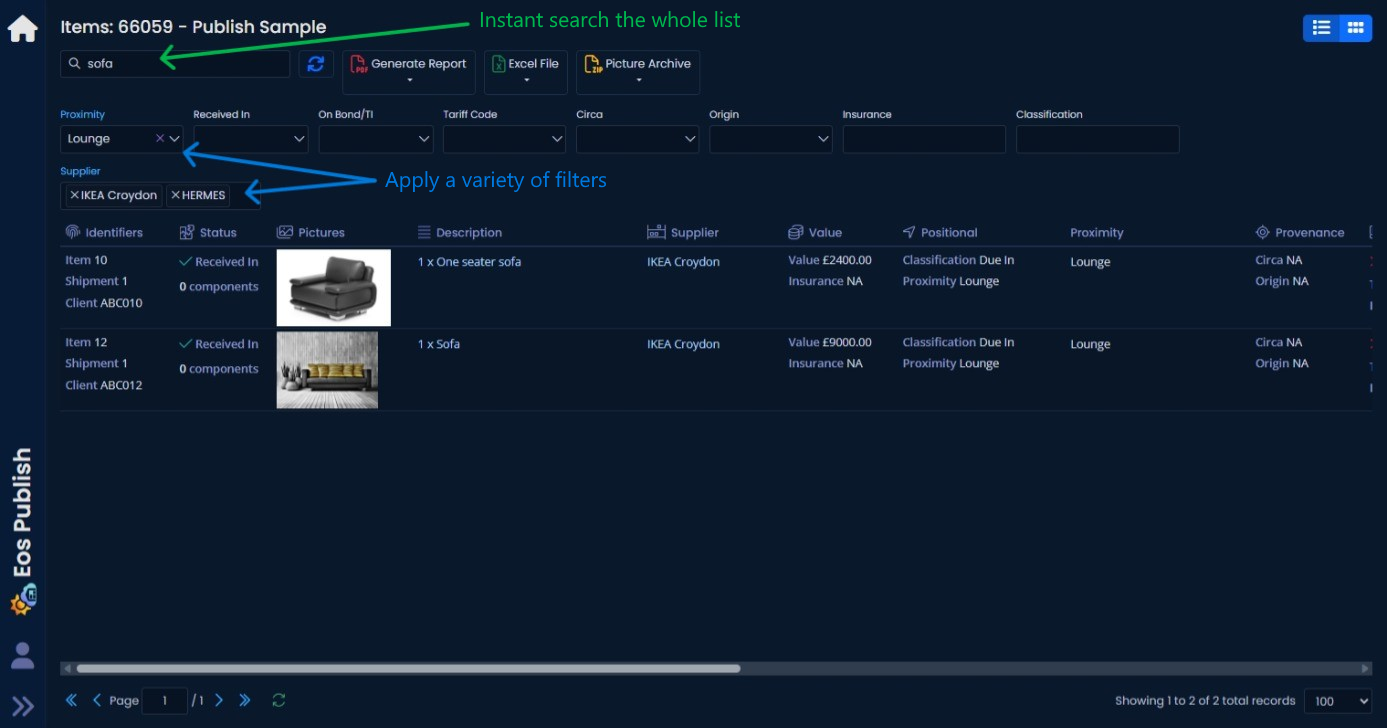Open the Received In dropdown
Image resolution: width=1387 pixels, height=728 pixels.
click(x=250, y=139)
